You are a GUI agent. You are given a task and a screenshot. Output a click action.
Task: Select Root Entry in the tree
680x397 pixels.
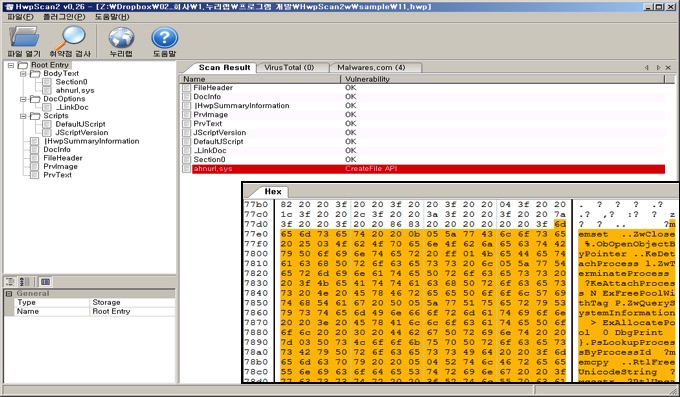click(x=49, y=65)
